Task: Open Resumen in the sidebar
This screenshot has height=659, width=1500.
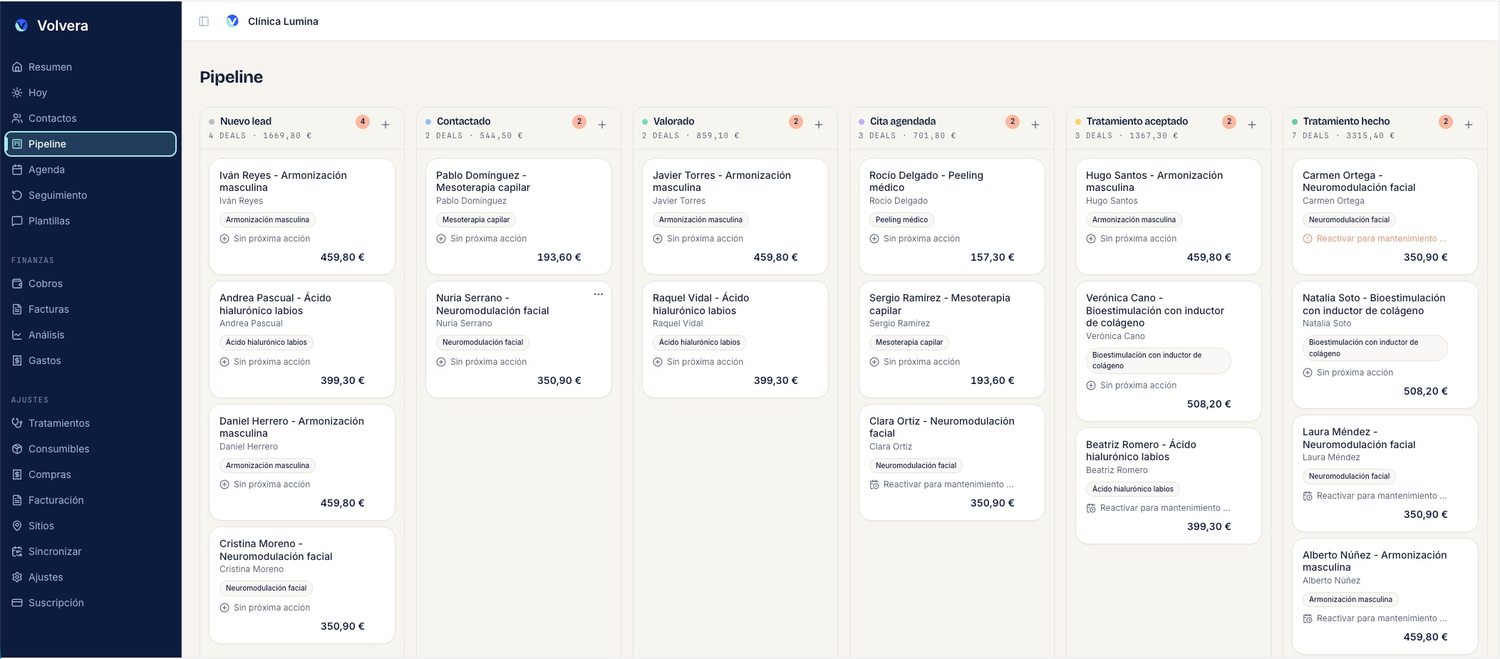Action: tap(90, 67)
